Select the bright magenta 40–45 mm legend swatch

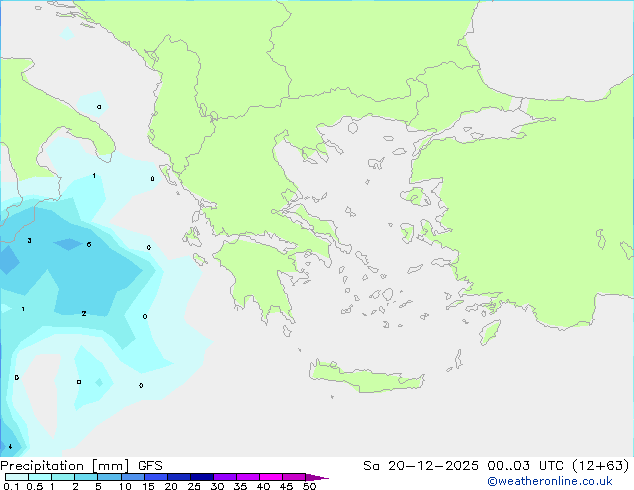tap(271, 477)
